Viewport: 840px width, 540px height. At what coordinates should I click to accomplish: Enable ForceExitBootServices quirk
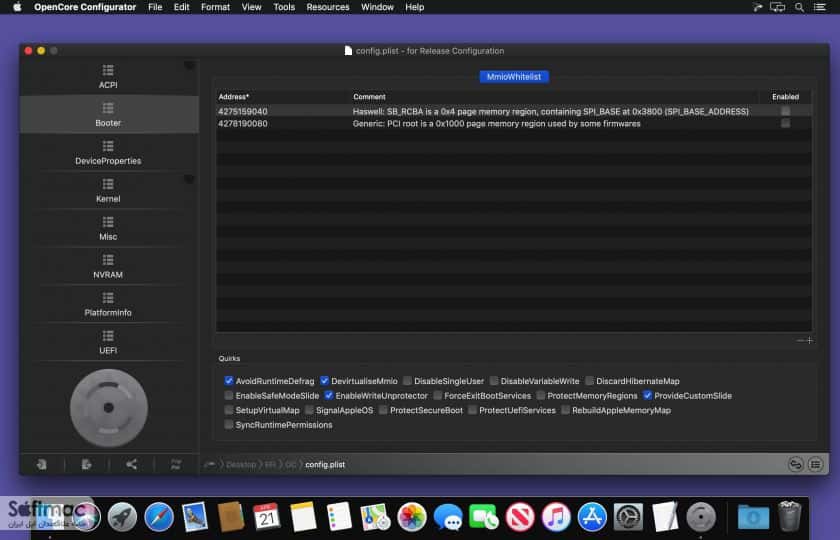click(x=437, y=395)
